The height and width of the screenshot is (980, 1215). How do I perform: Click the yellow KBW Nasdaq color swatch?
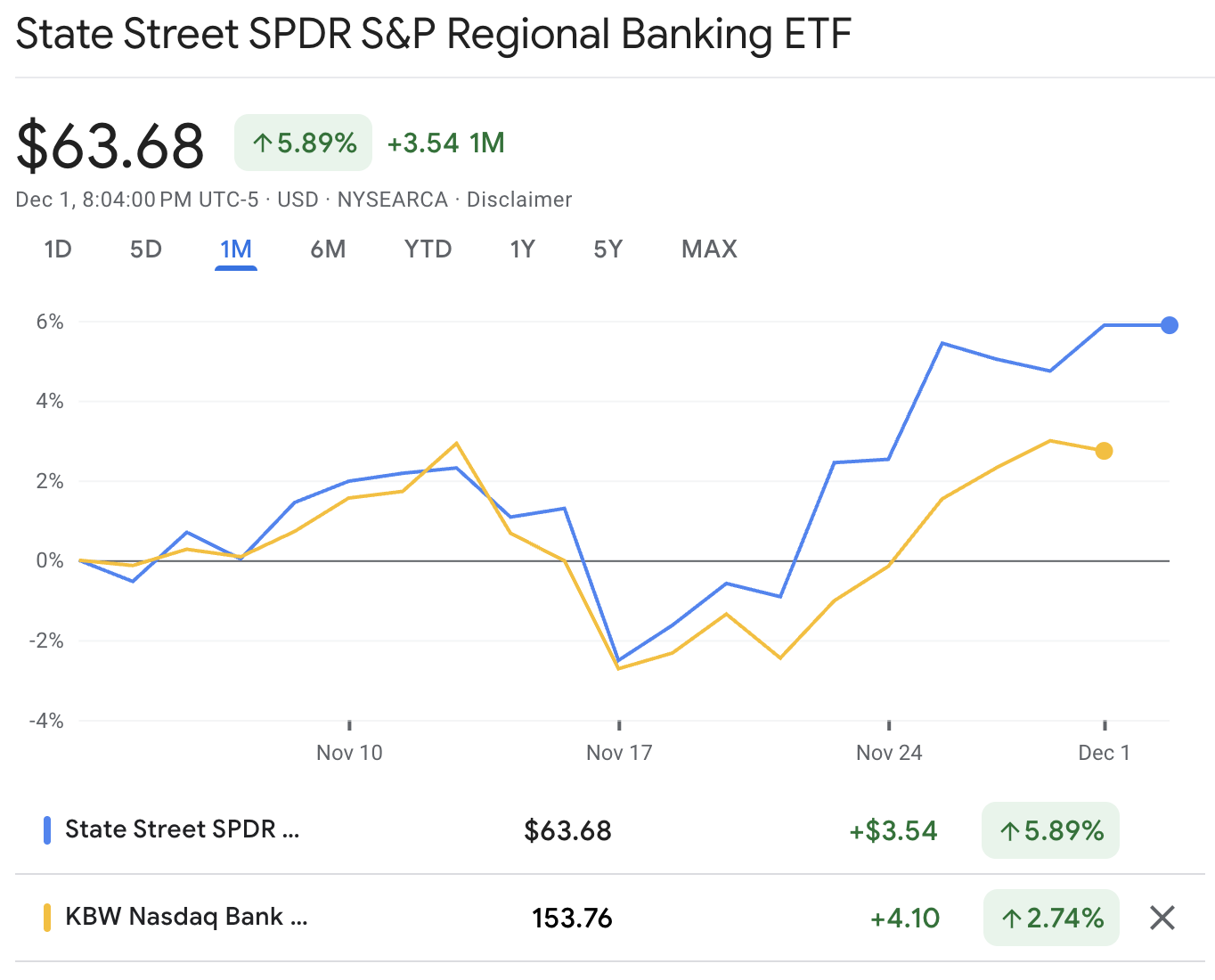tap(47, 918)
